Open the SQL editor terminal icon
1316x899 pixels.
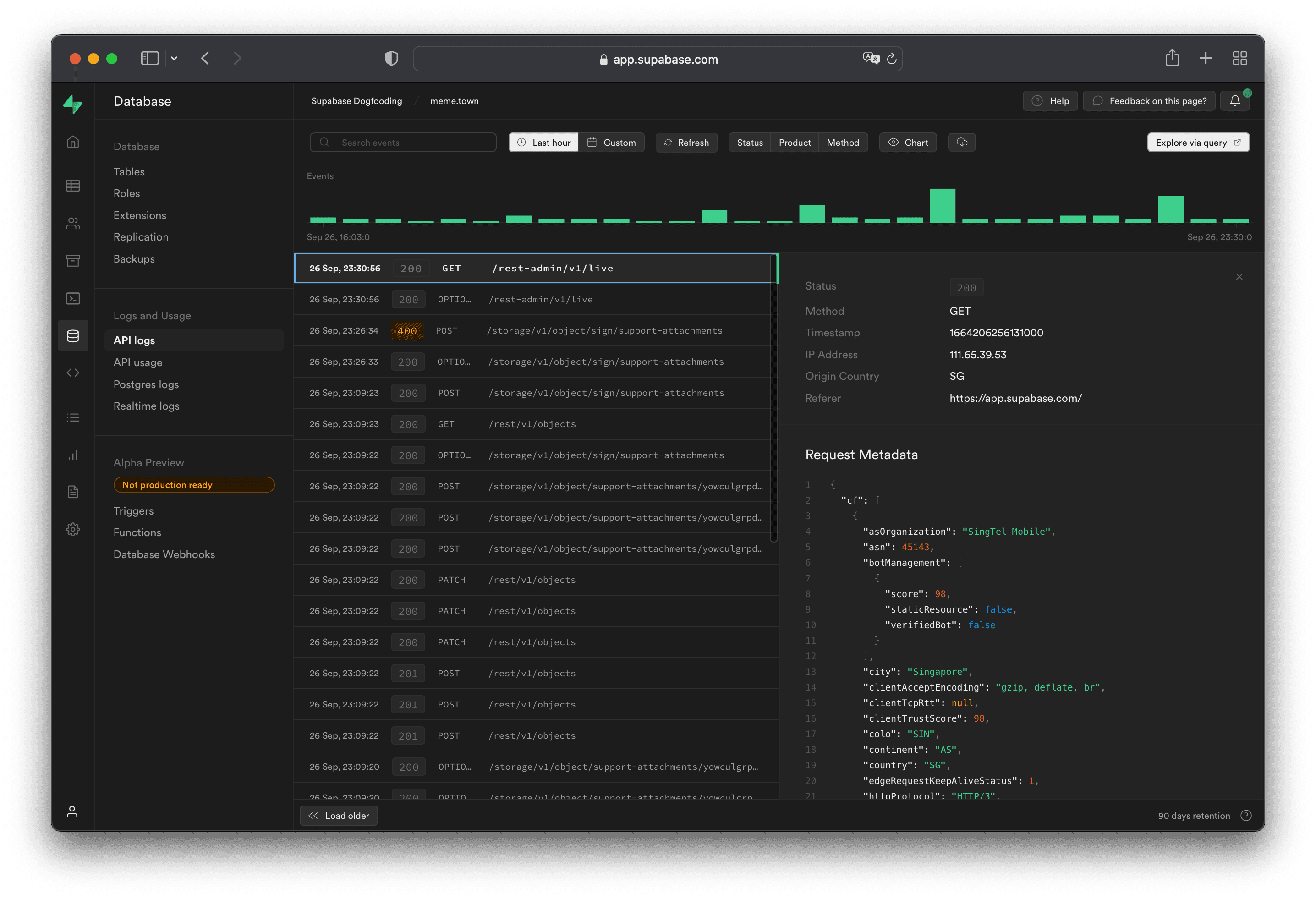(x=73, y=298)
